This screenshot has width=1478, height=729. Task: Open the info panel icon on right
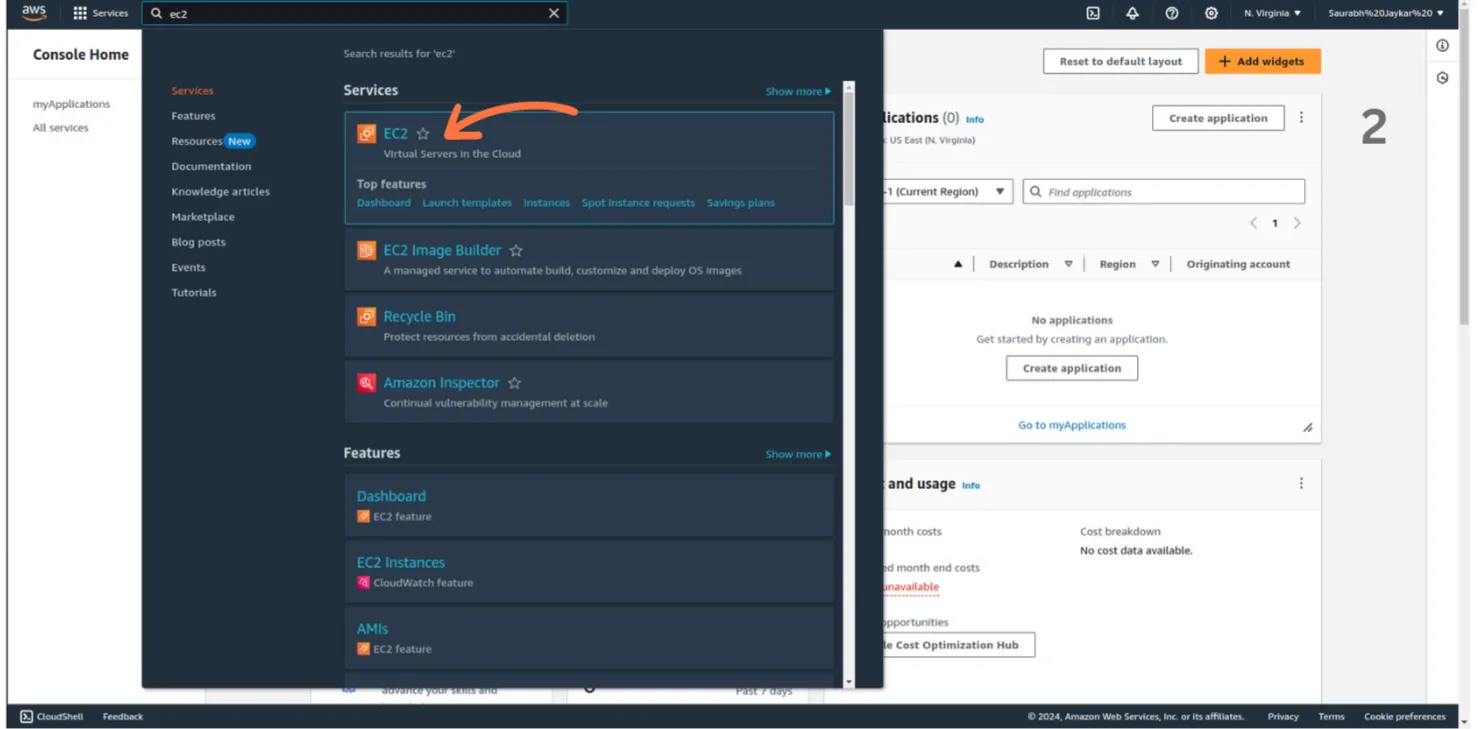(x=1442, y=45)
